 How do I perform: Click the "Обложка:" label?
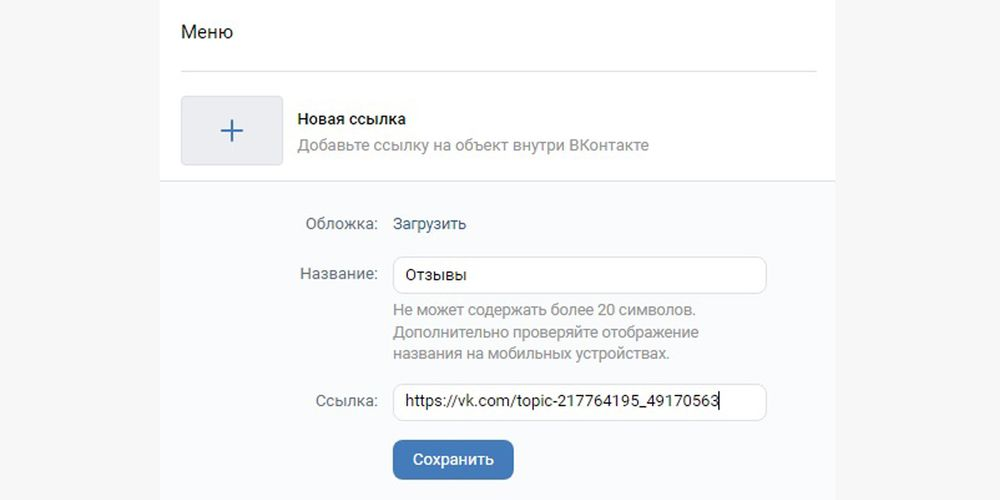[x=341, y=224]
